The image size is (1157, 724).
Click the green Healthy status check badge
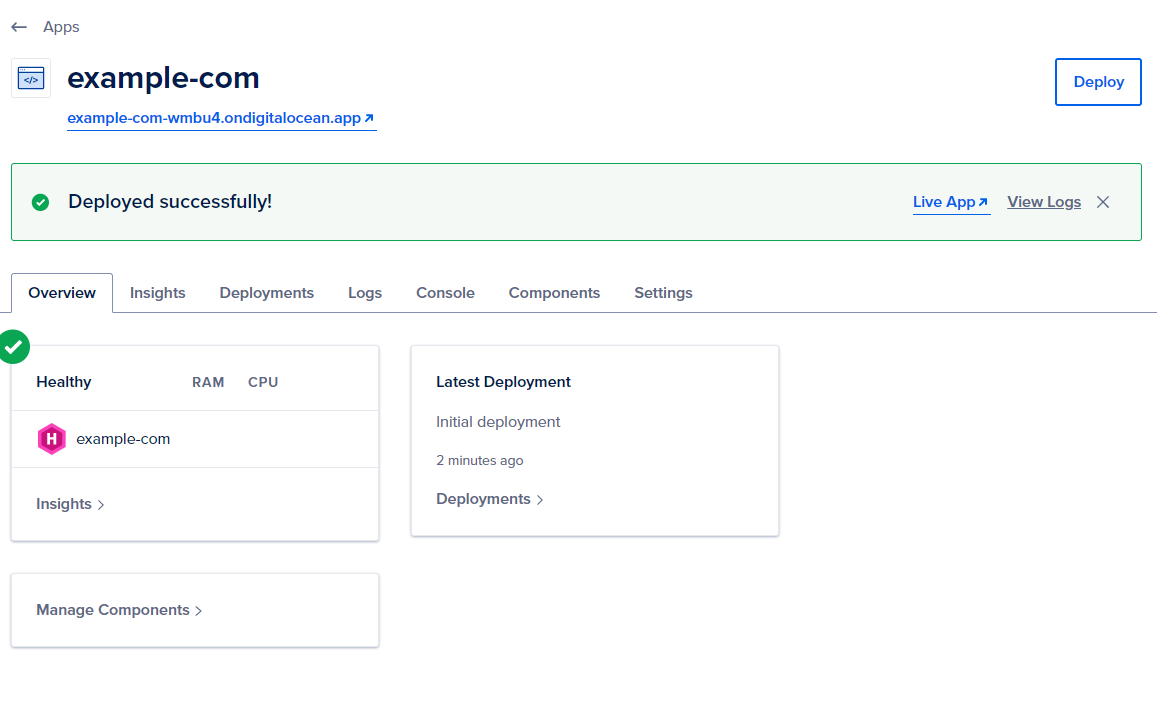click(x=13, y=346)
